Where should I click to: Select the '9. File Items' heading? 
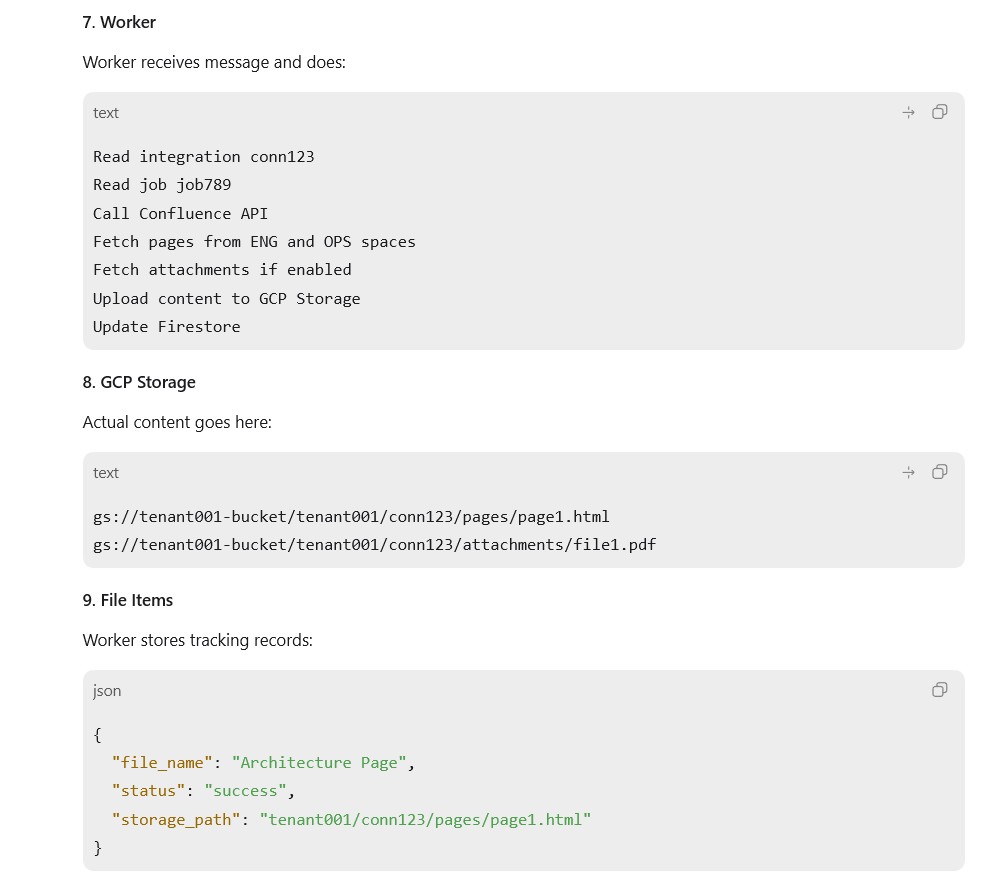[127, 600]
